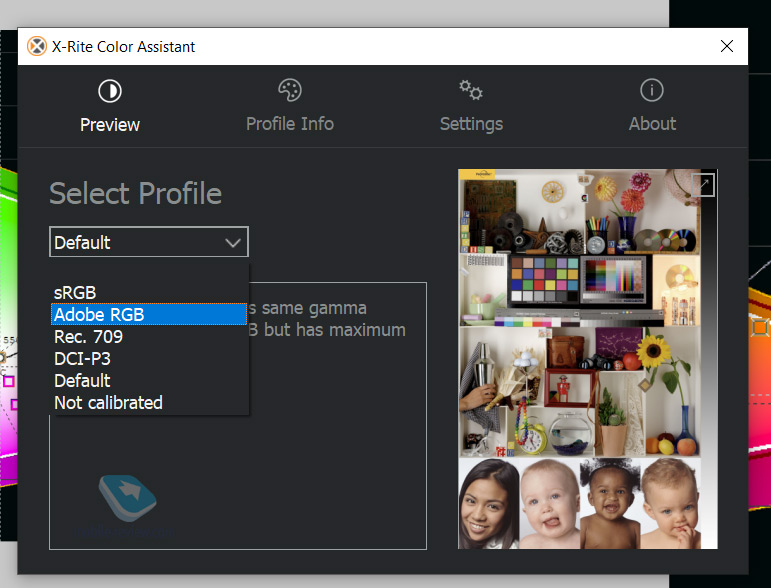
Task: Open the Profile Info tab label
Action: (x=290, y=123)
